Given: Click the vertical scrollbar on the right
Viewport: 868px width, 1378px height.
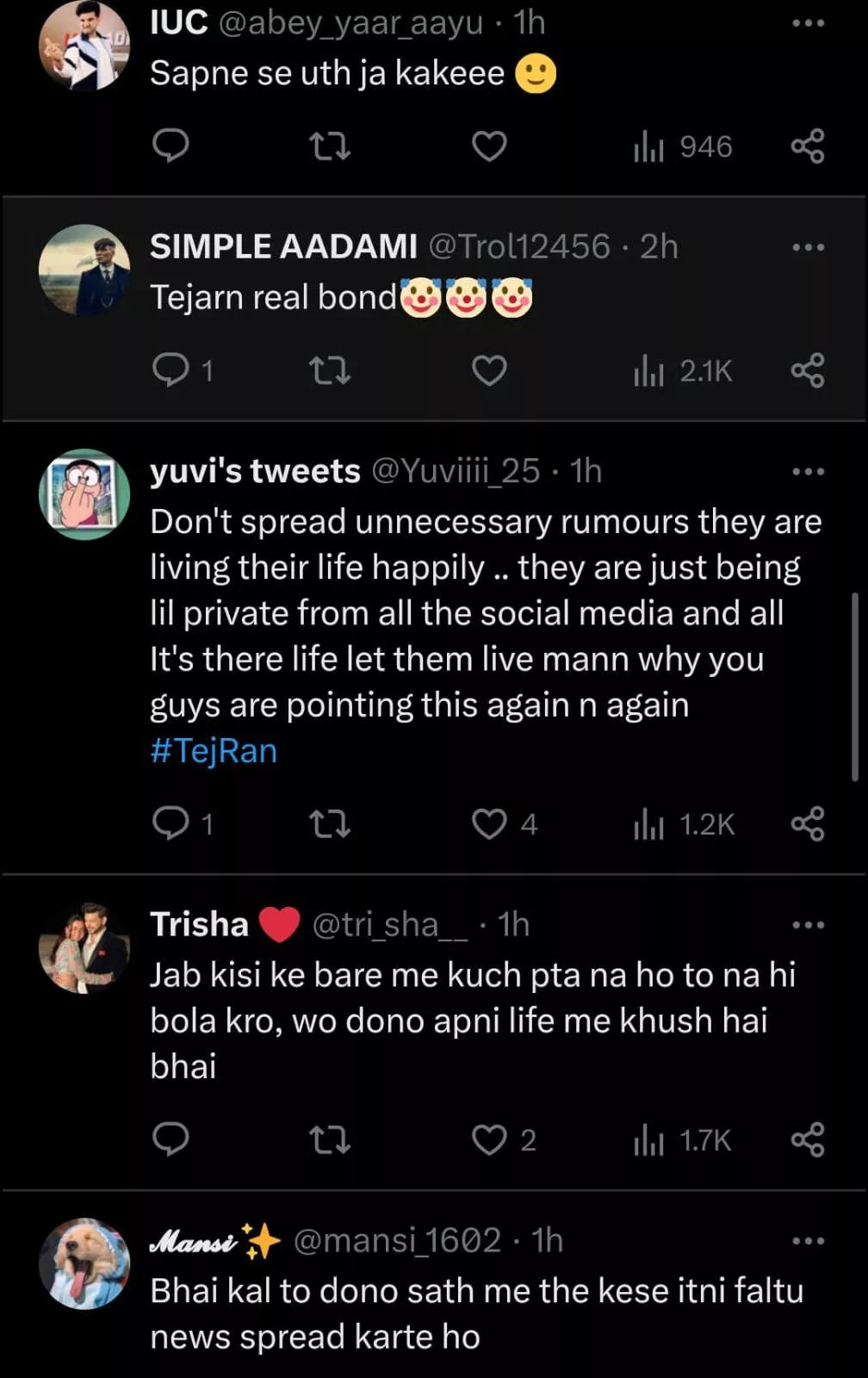Looking at the screenshot, I should tap(854, 686).
